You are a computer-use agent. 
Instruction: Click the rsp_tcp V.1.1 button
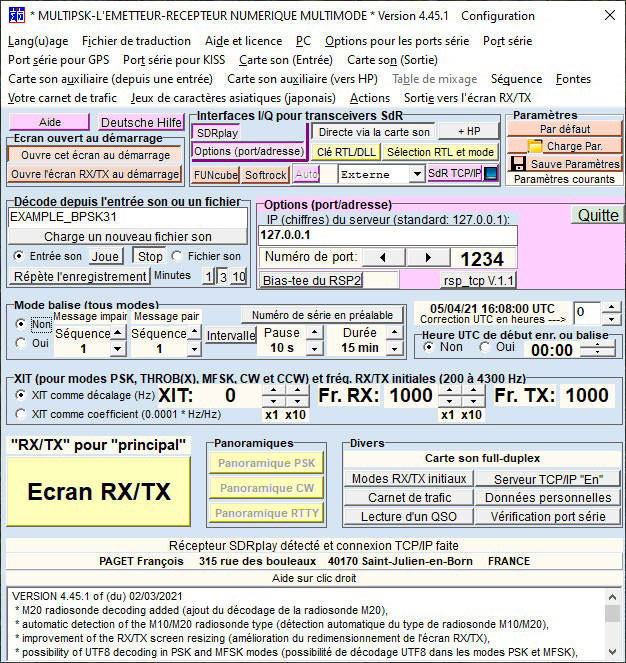tap(478, 280)
